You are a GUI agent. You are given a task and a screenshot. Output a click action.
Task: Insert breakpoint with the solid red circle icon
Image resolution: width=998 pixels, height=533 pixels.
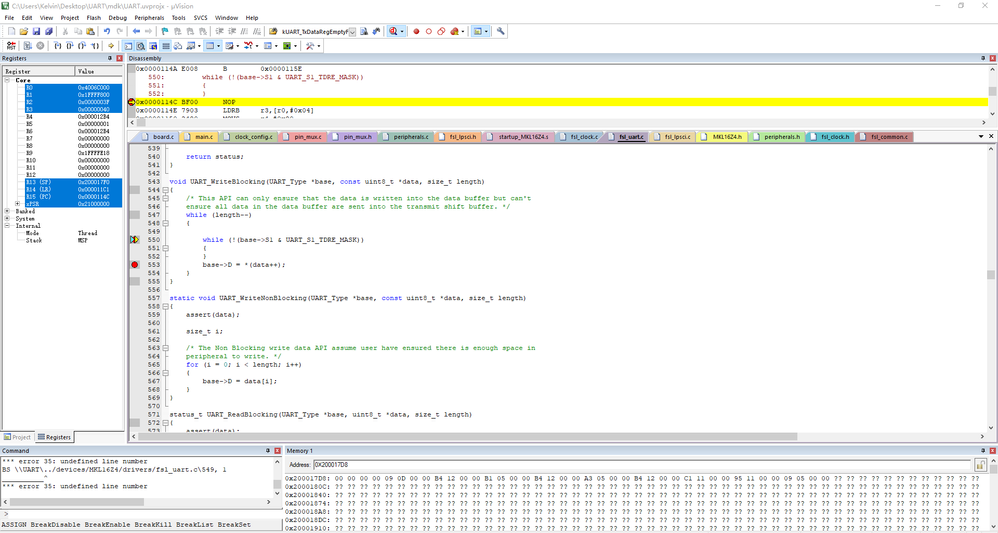point(416,31)
